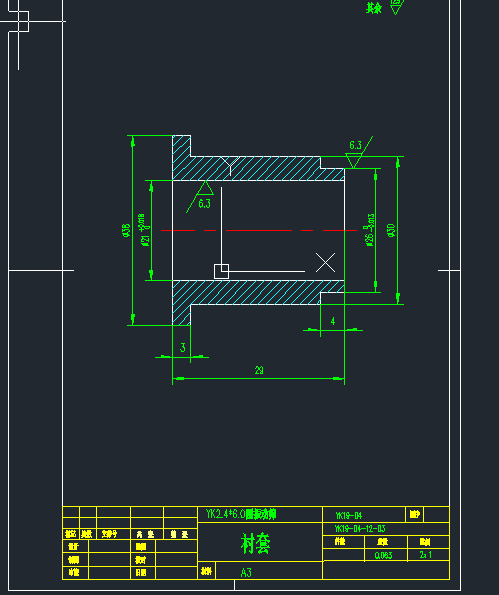
Task: Select the 29 overall length dimension text
Action: point(259,370)
